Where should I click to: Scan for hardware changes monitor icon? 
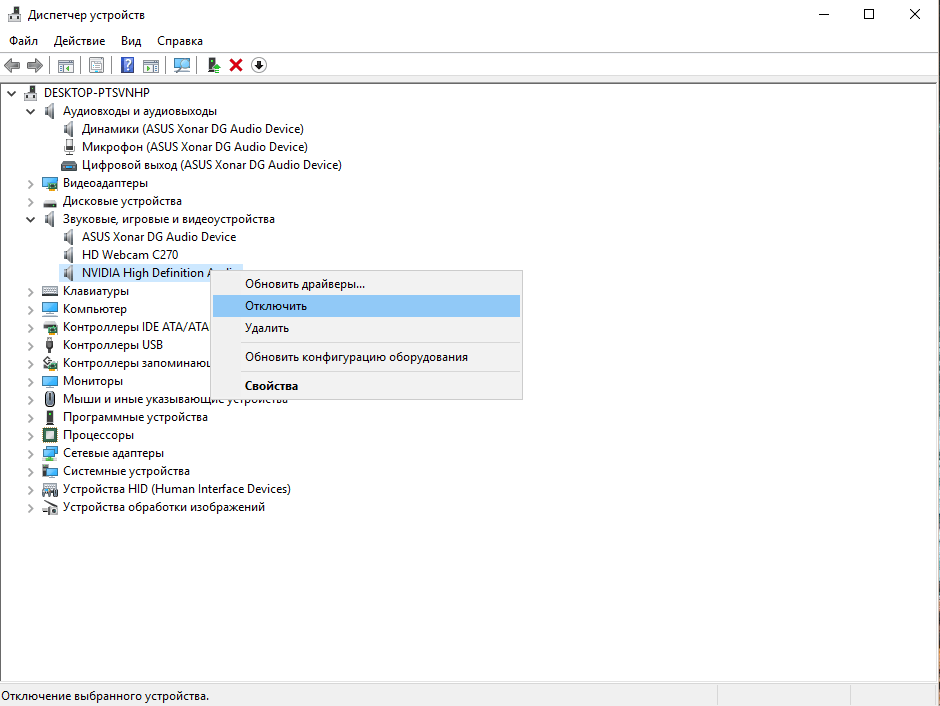pyautogui.click(x=182, y=65)
